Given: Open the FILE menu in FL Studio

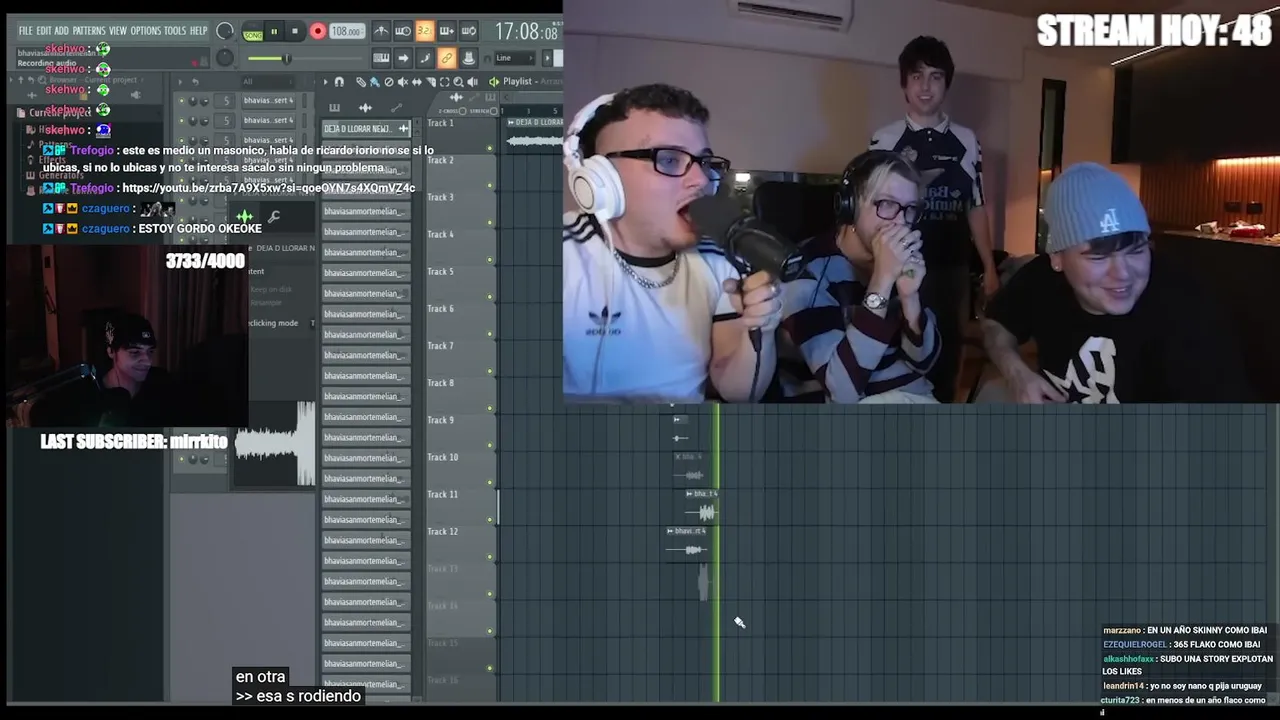Looking at the screenshot, I should (26, 30).
